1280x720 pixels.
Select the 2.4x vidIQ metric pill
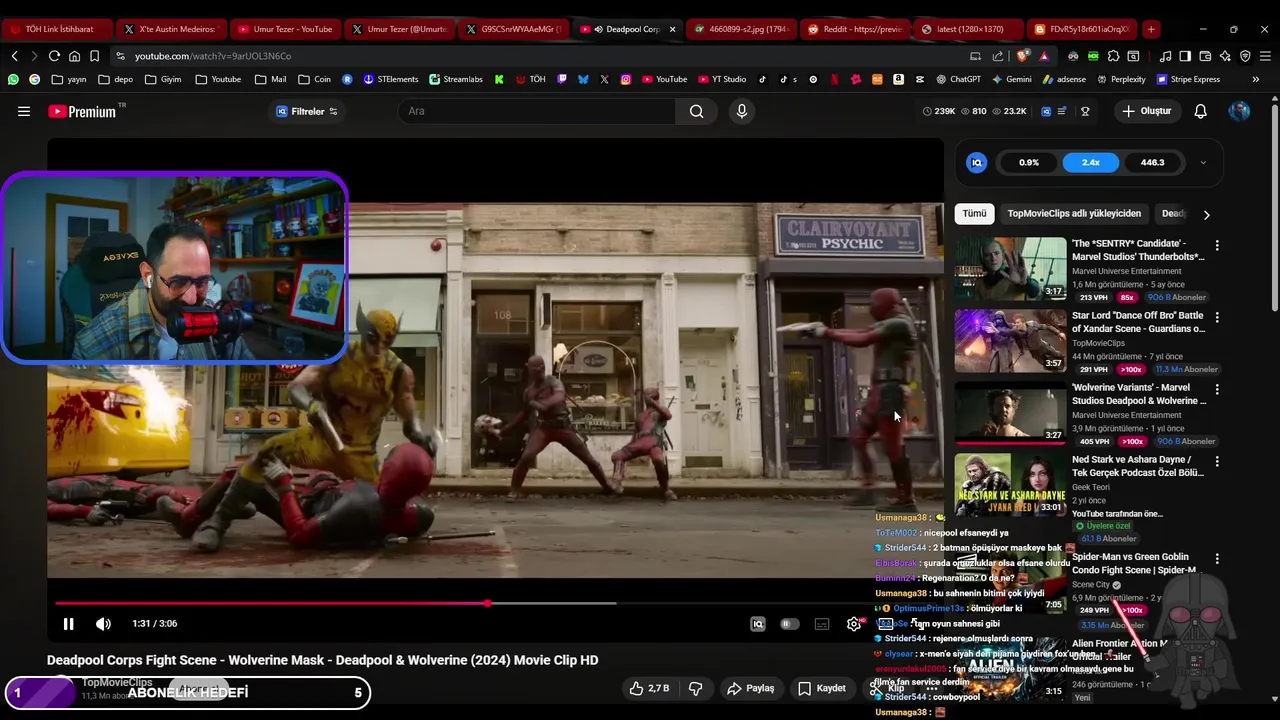click(x=1090, y=162)
